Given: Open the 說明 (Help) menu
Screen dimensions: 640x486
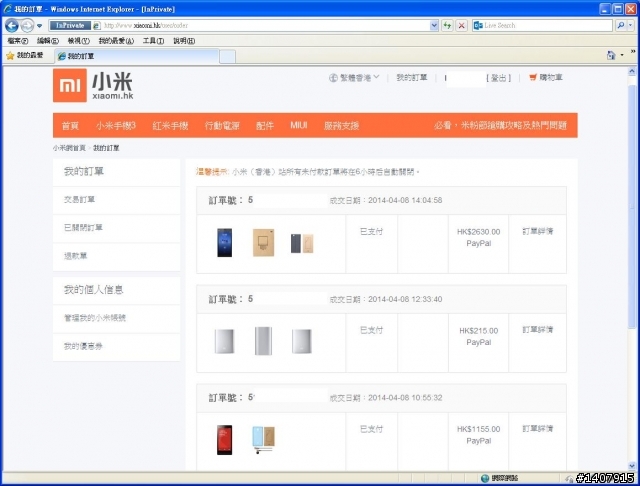Looking at the screenshot, I should click(184, 41).
